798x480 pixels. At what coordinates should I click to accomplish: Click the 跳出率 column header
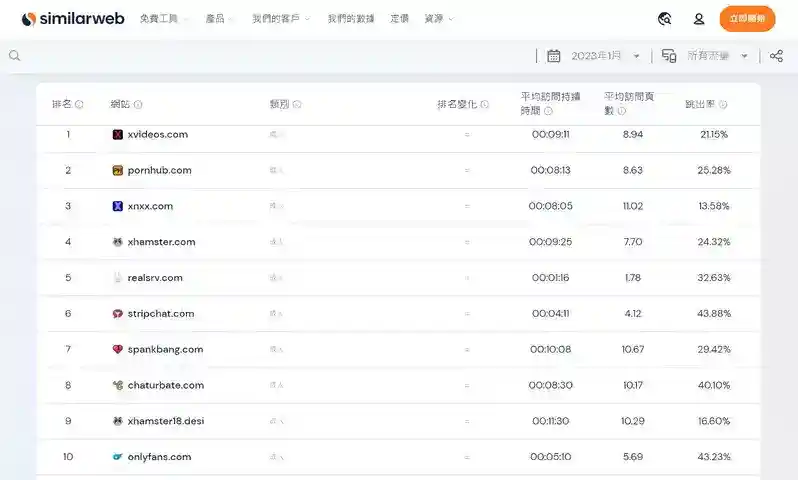[x=700, y=104]
